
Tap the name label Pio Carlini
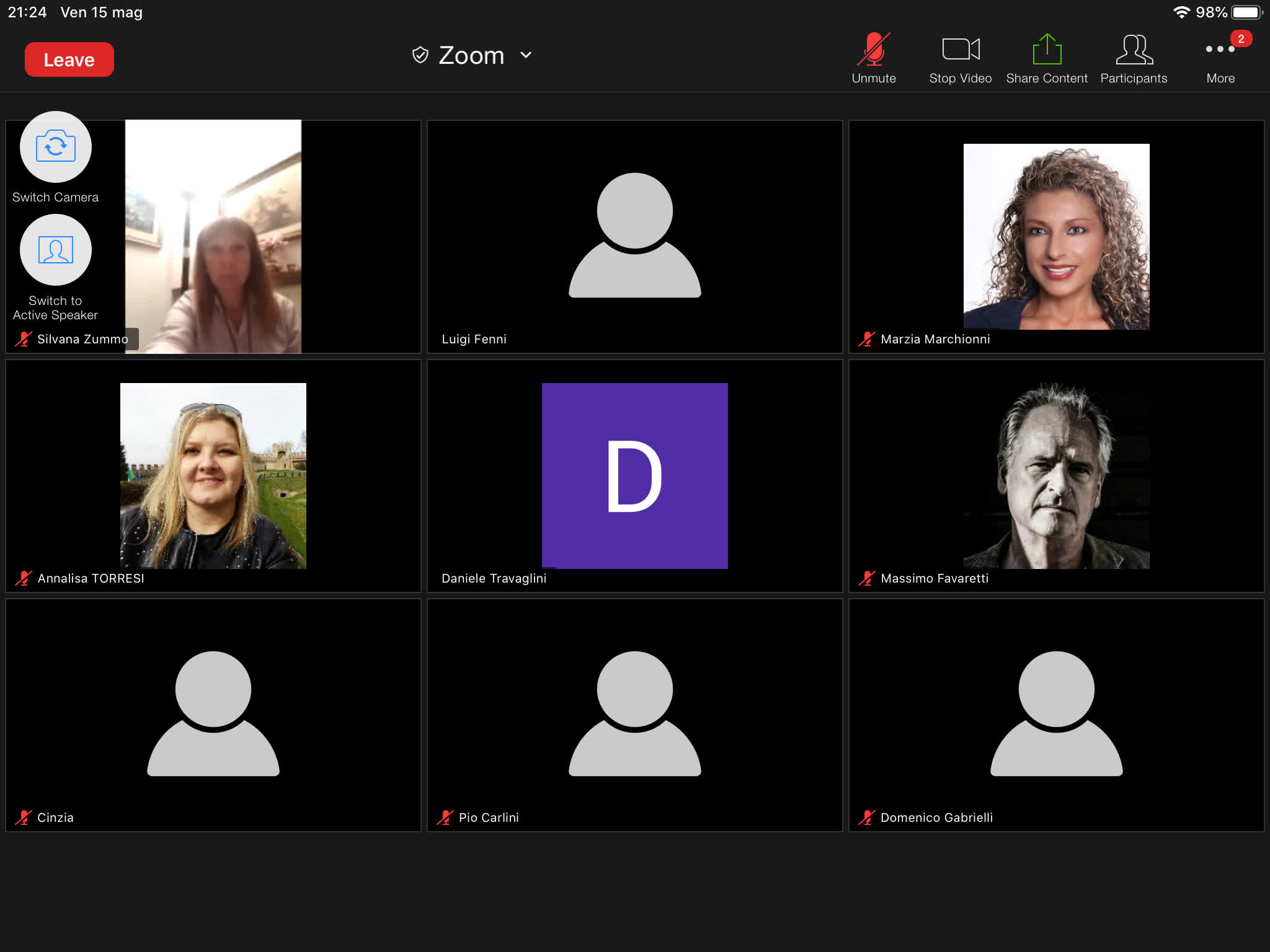click(x=489, y=818)
